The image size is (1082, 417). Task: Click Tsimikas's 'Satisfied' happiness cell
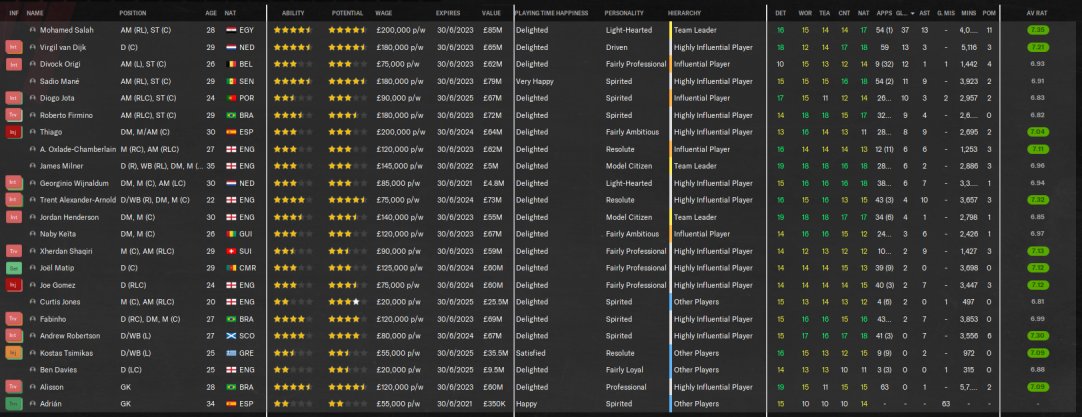point(531,353)
